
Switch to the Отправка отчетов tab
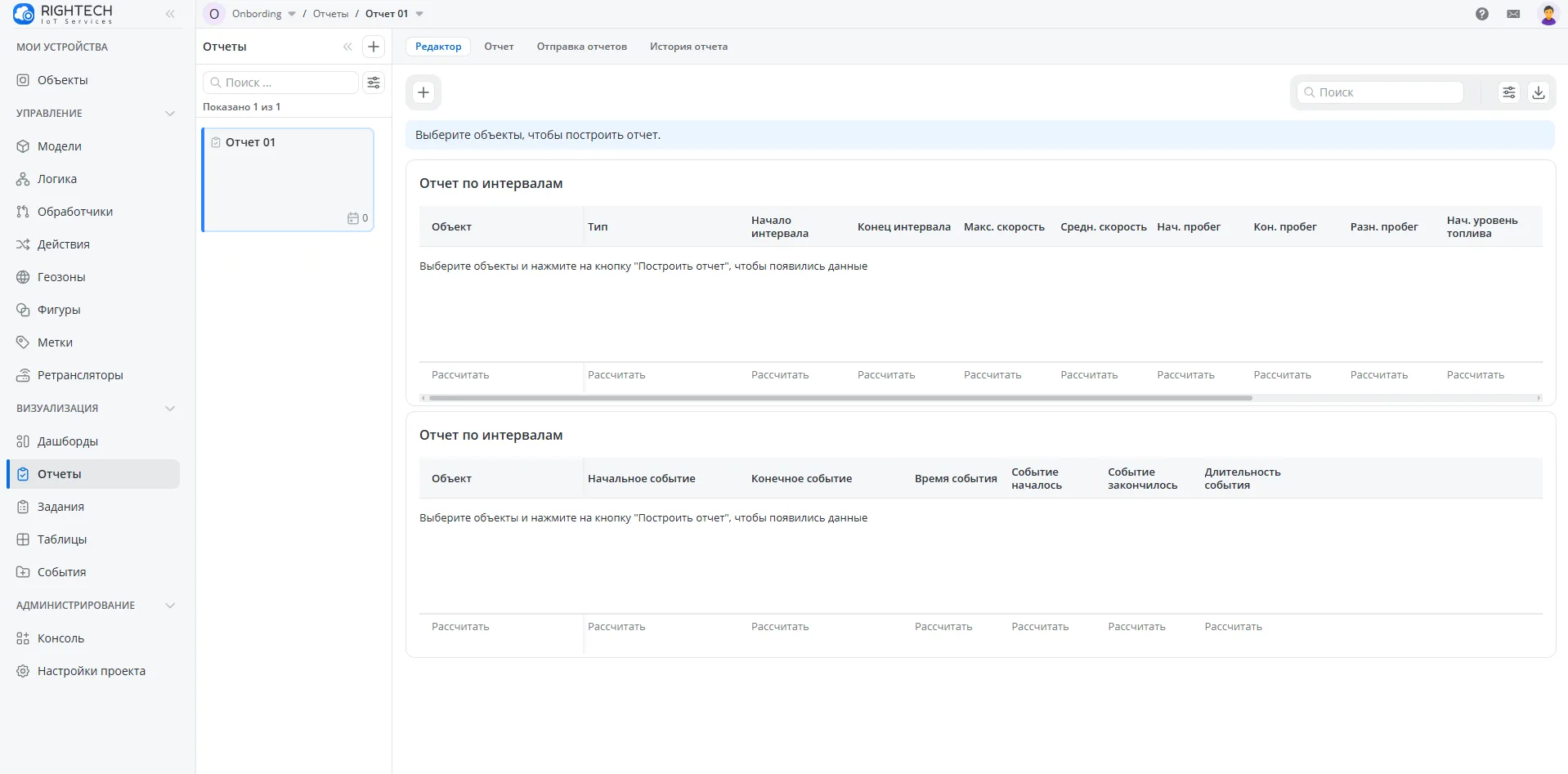coord(581,47)
